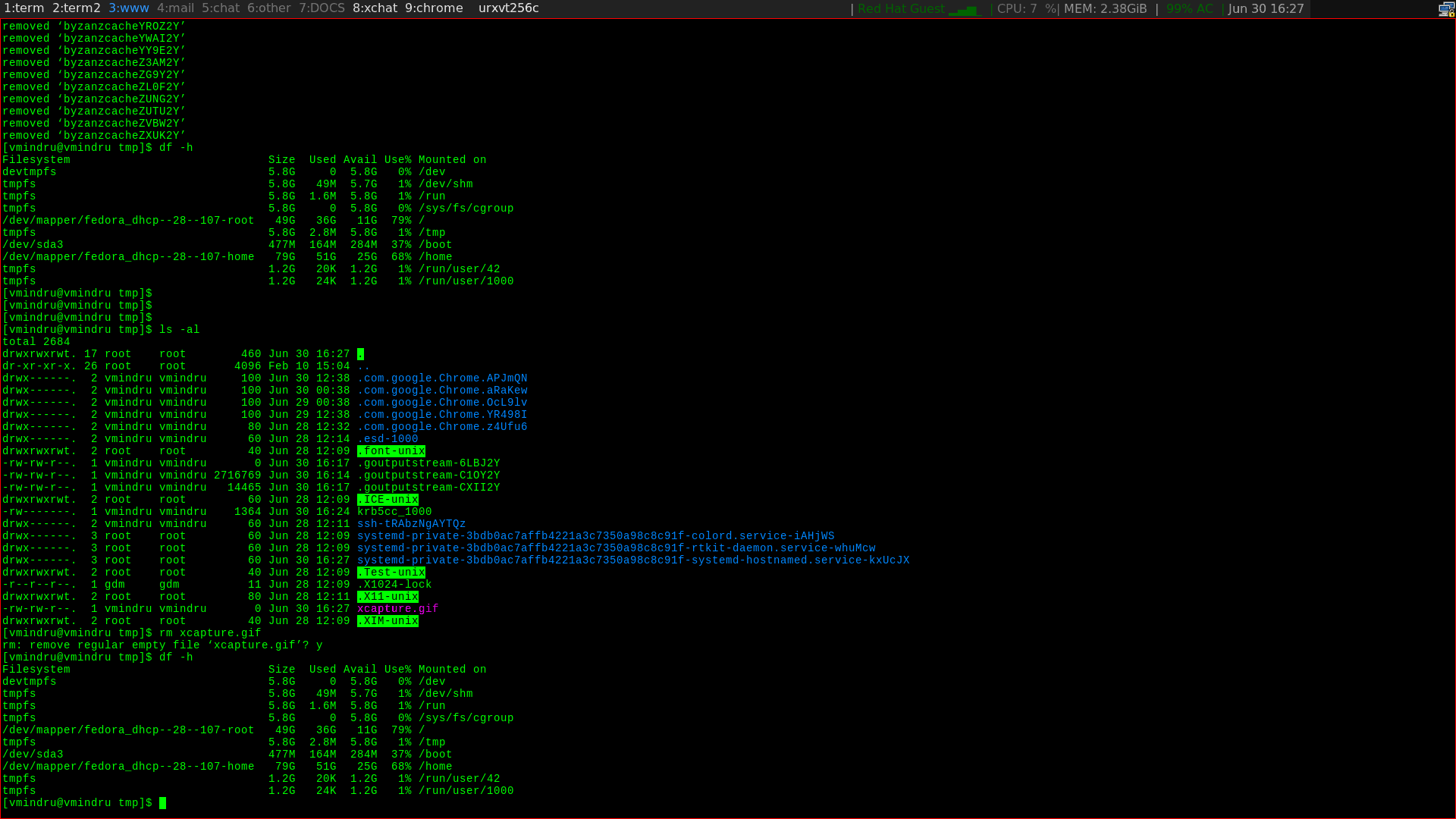Click the date and time display
This screenshot has height=819, width=1456.
(x=1266, y=9)
